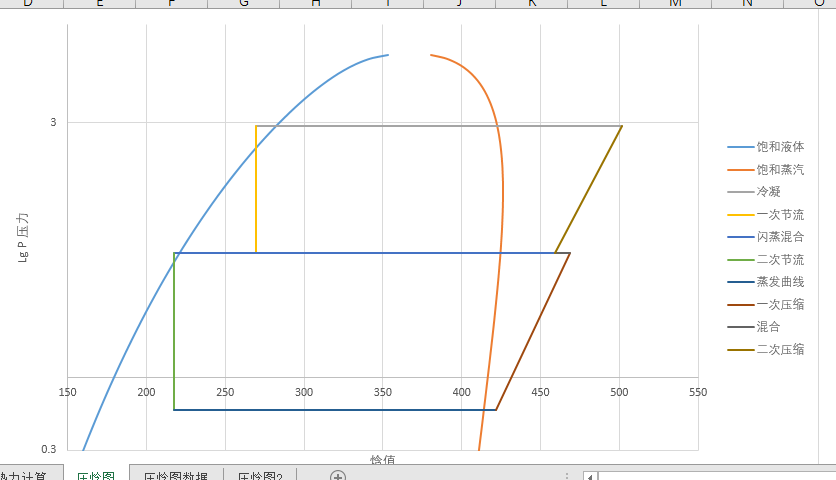Select the 焓值 horizontal axis title
Viewport: 836px width, 480px height.
(x=383, y=459)
